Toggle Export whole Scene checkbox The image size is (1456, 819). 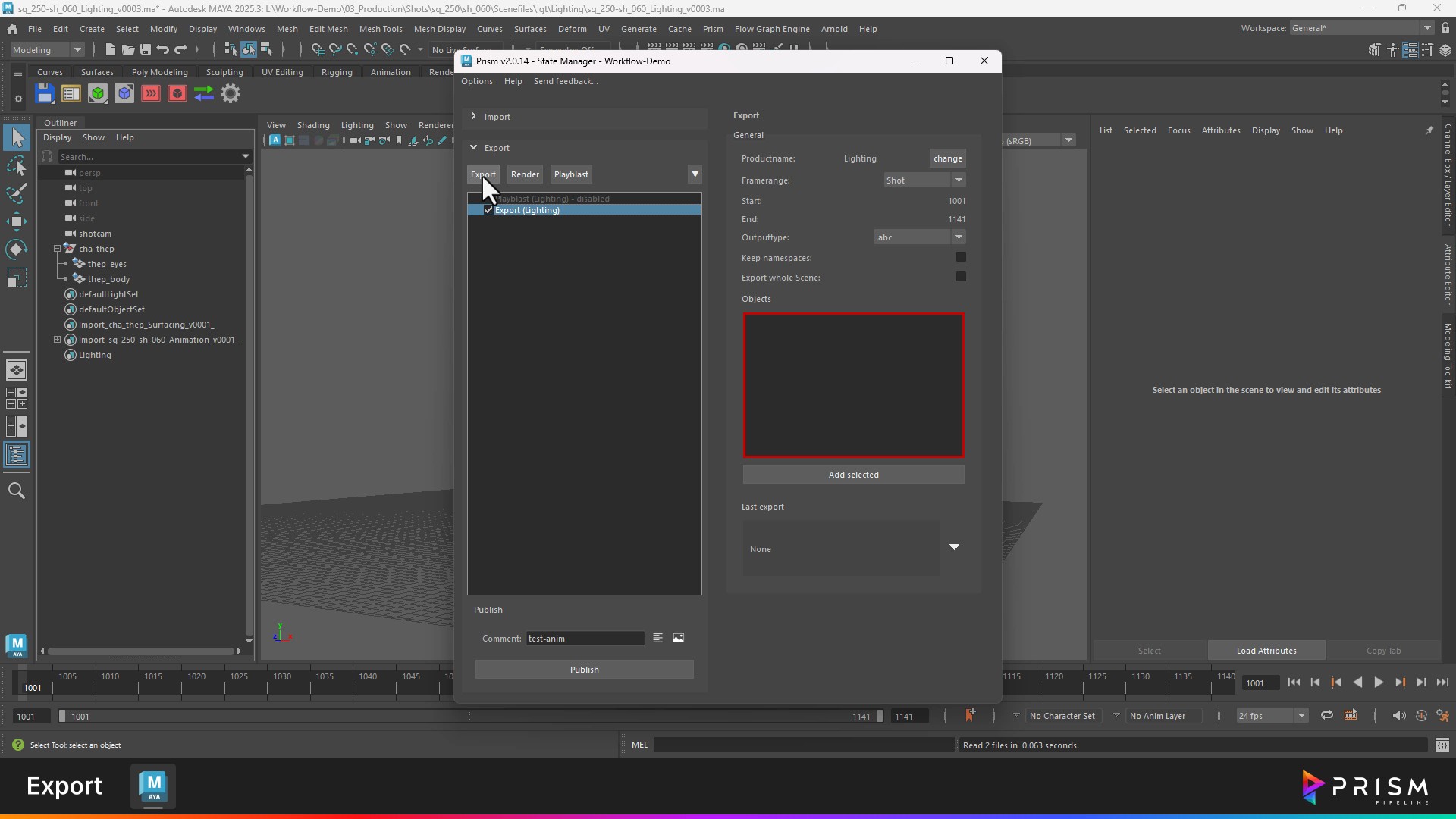pyautogui.click(x=961, y=277)
